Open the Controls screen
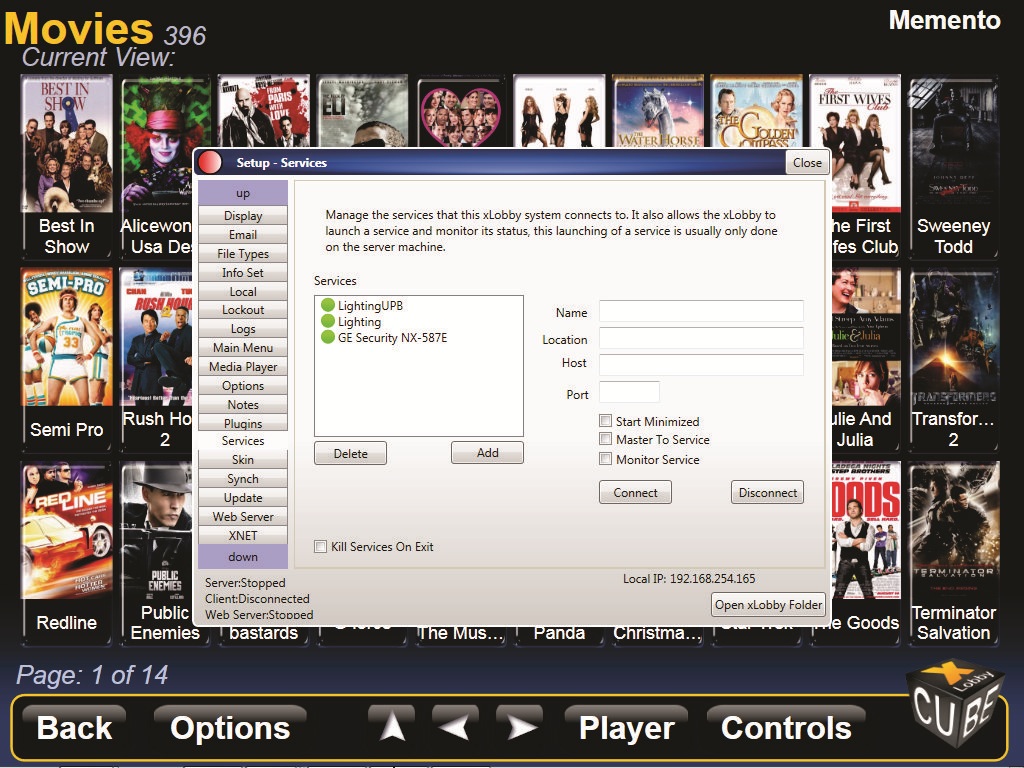This screenshot has width=1024, height=768. pyautogui.click(x=786, y=728)
